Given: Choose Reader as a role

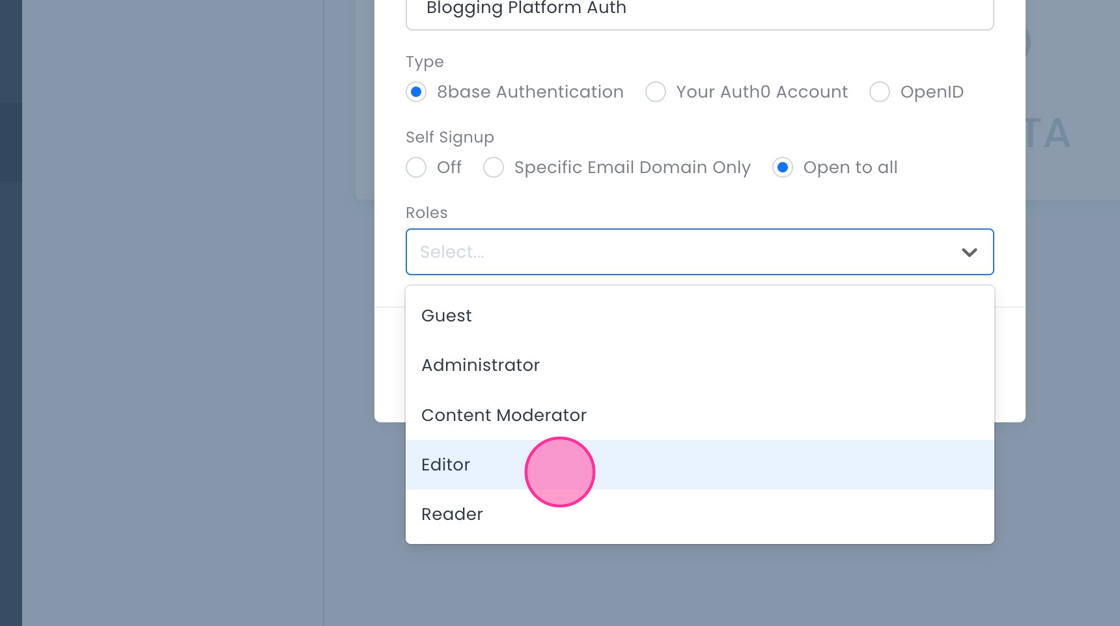Looking at the screenshot, I should tap(452, 513).
